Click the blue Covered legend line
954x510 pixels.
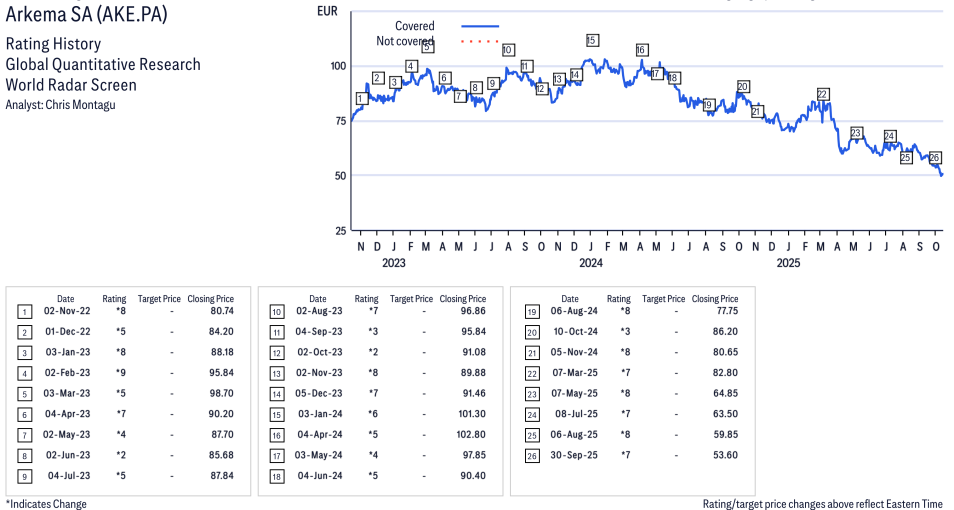pyautogui.click(x=480, y=26)
